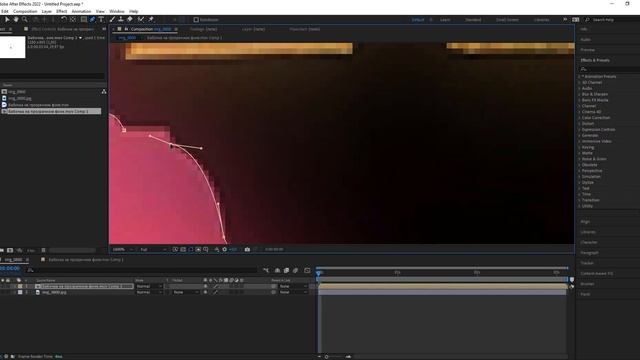The height and width of the screenshot is (360, 640).
Task: Open the Composition menu
Action: (25, 11)
